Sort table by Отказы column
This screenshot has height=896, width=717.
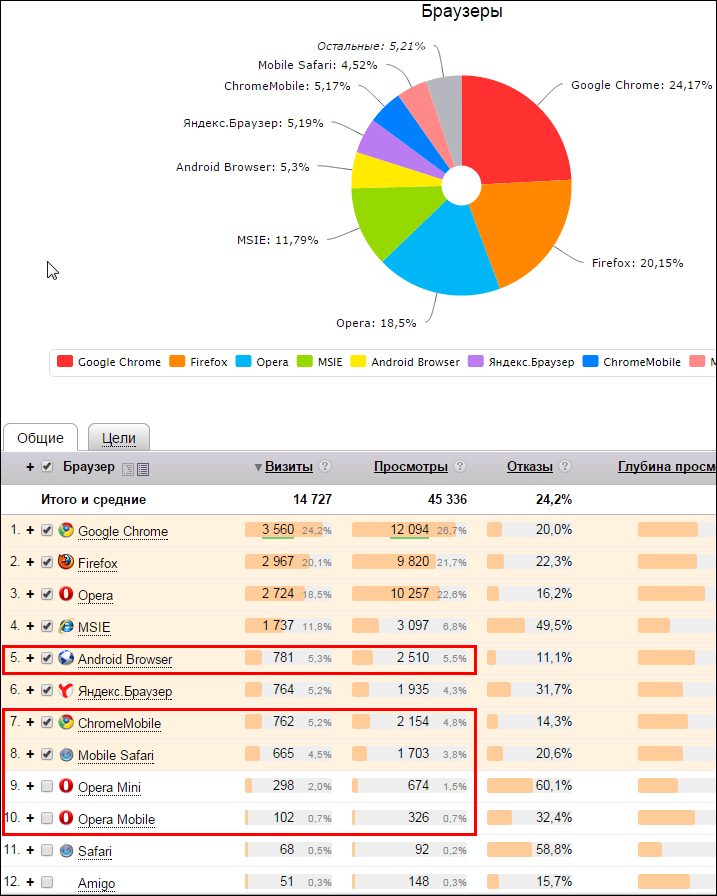(530, 466)
